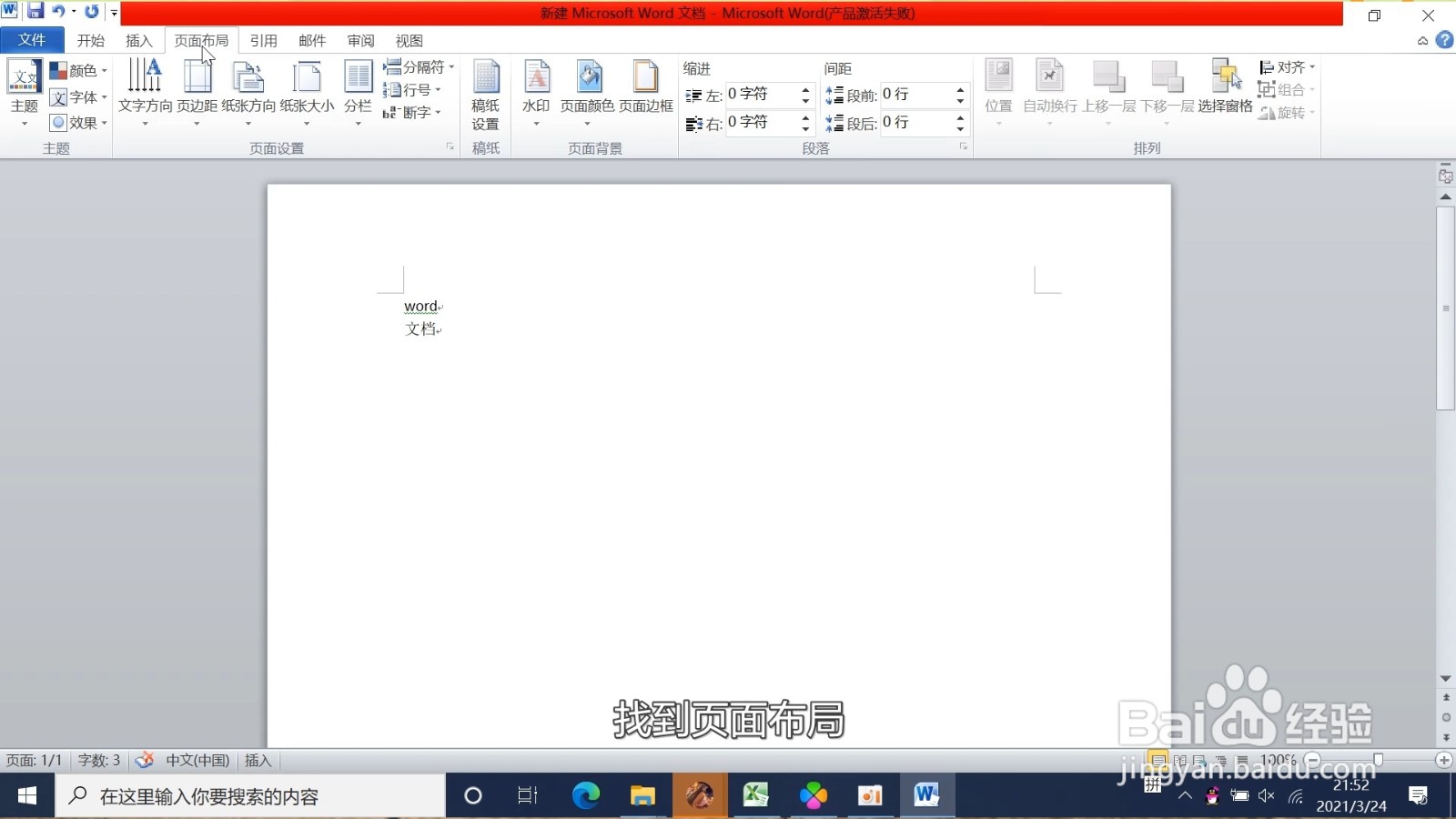Image resolution: width=1456 pixels, height=819 pixels.
Task: Click the word "word" in document
Action: 420,307
